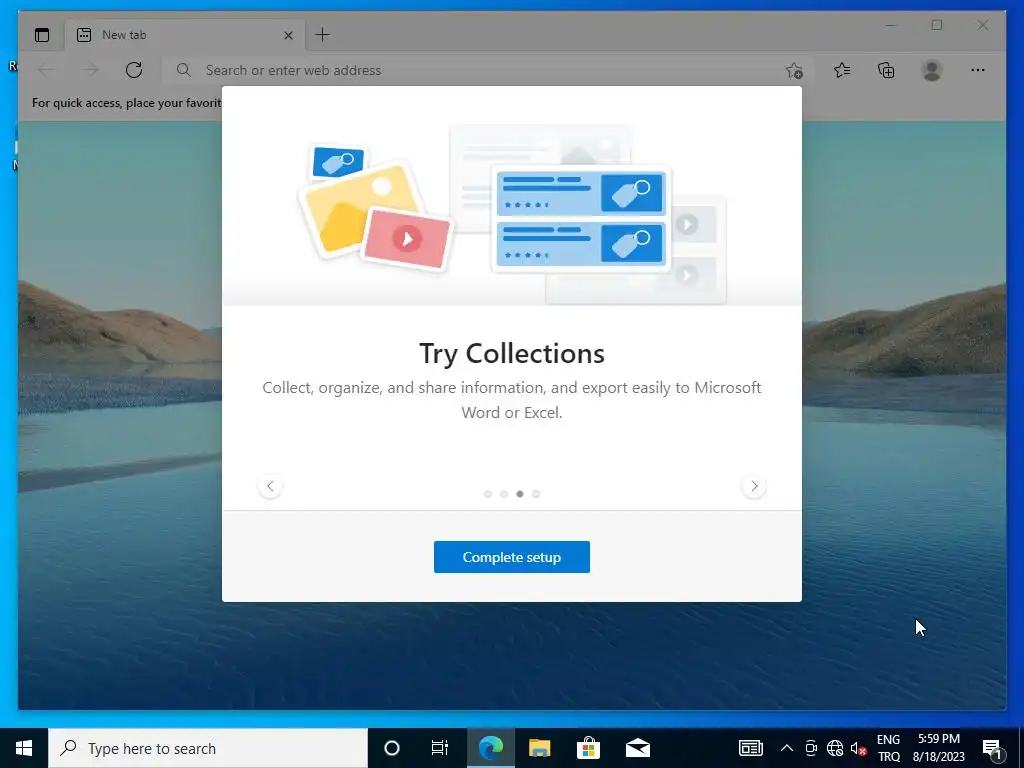
Task: Open File Explorer from taskbar
Action: click(x=539, y=748)
